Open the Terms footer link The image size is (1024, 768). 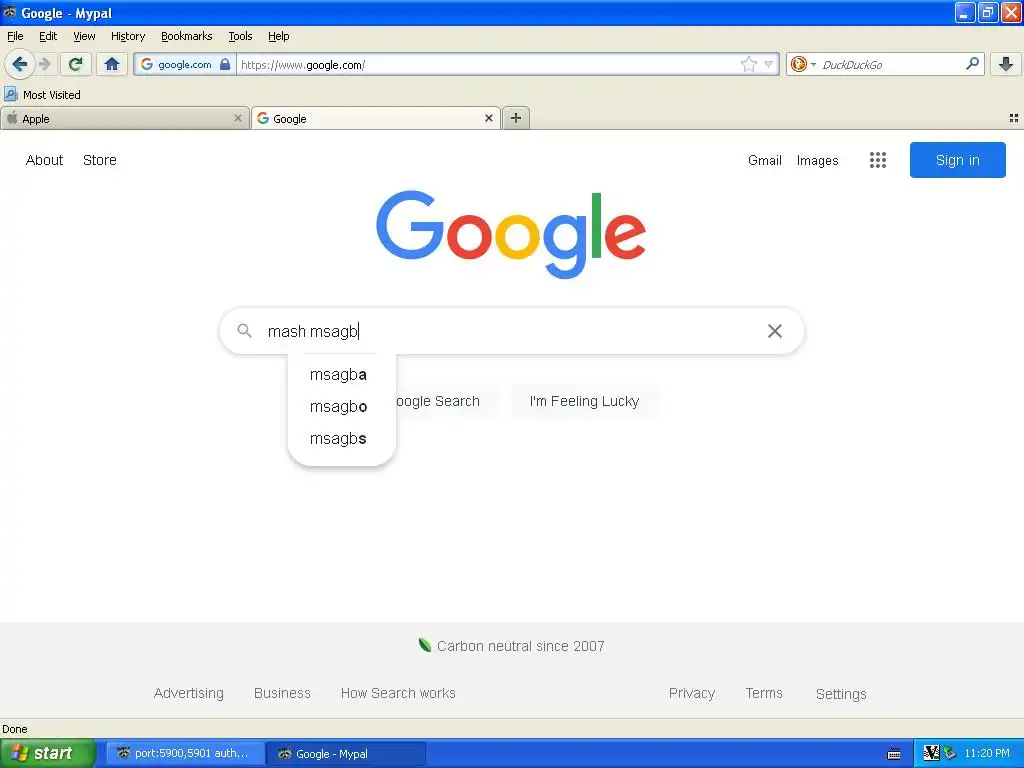(764, 693)
